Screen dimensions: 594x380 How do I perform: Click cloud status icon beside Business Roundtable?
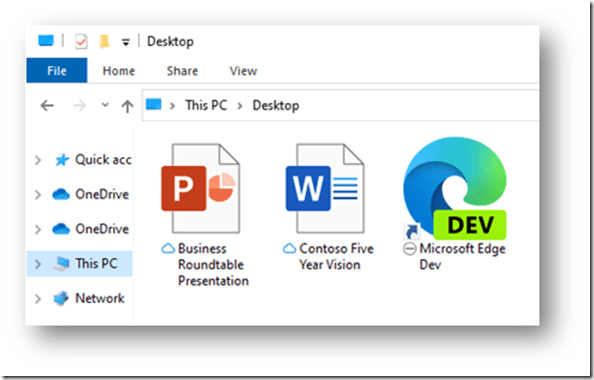168,249
